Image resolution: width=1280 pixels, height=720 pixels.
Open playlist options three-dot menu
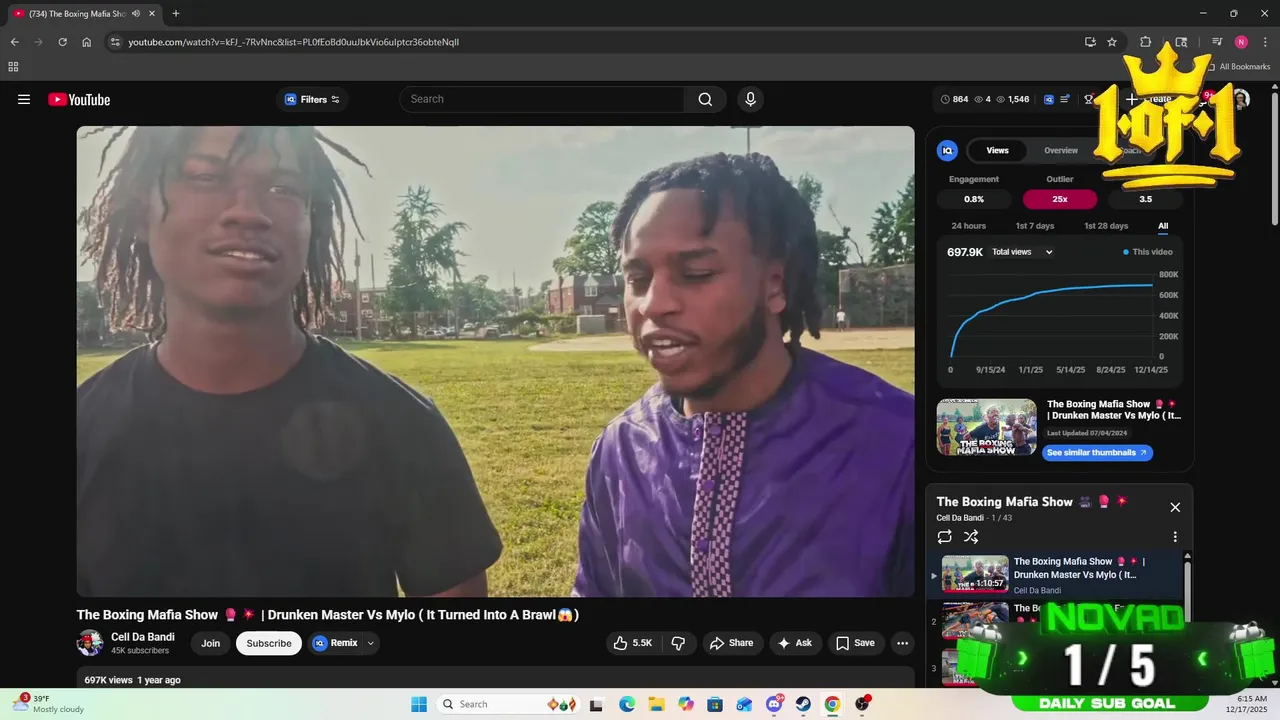[1175, 537]
